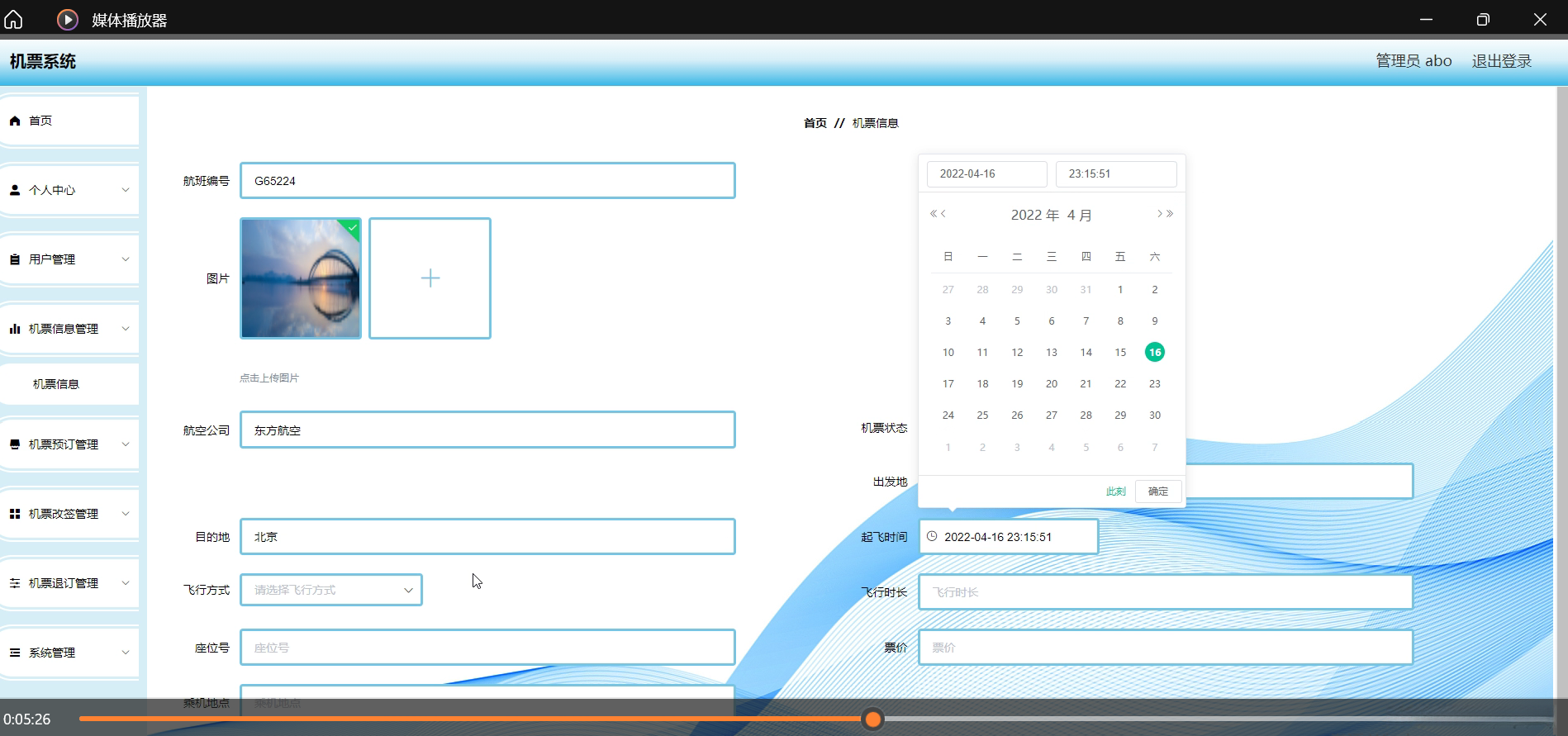The width and height of the screenshot is (1568, 736).
Task: Click the time box showing 23:15:51
Action: 1116,174
